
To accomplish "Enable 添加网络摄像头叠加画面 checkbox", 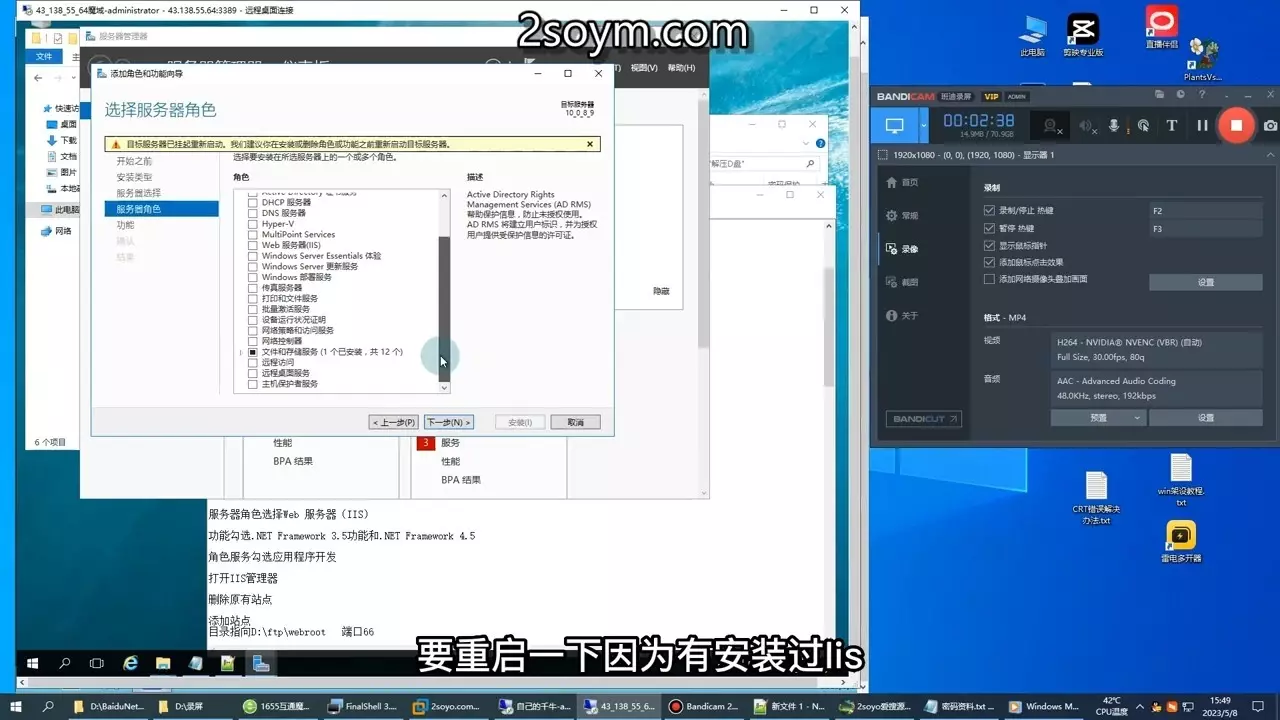I will (x=990, y=279).
